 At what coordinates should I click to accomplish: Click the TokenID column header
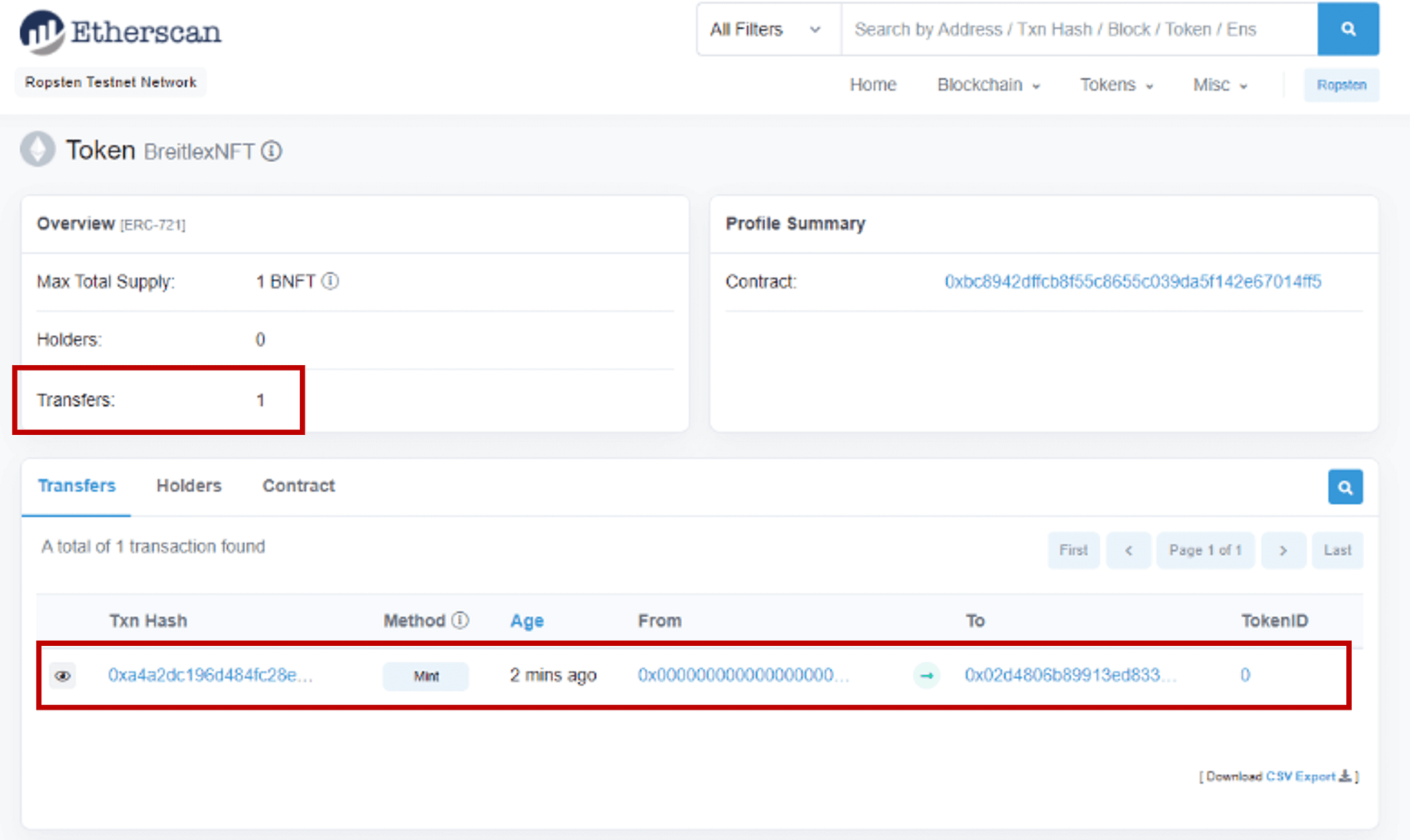(x=1274, y=621)
